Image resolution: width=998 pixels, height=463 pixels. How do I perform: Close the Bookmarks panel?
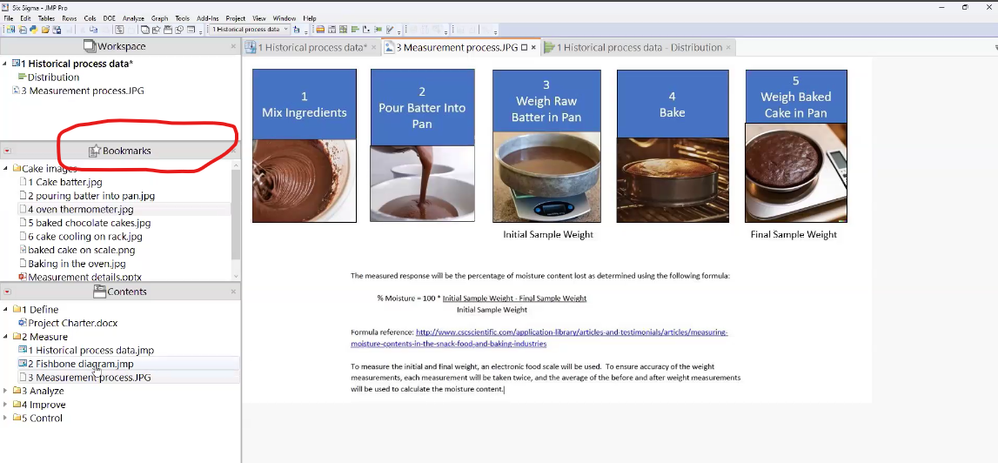(x=233, y=151)
